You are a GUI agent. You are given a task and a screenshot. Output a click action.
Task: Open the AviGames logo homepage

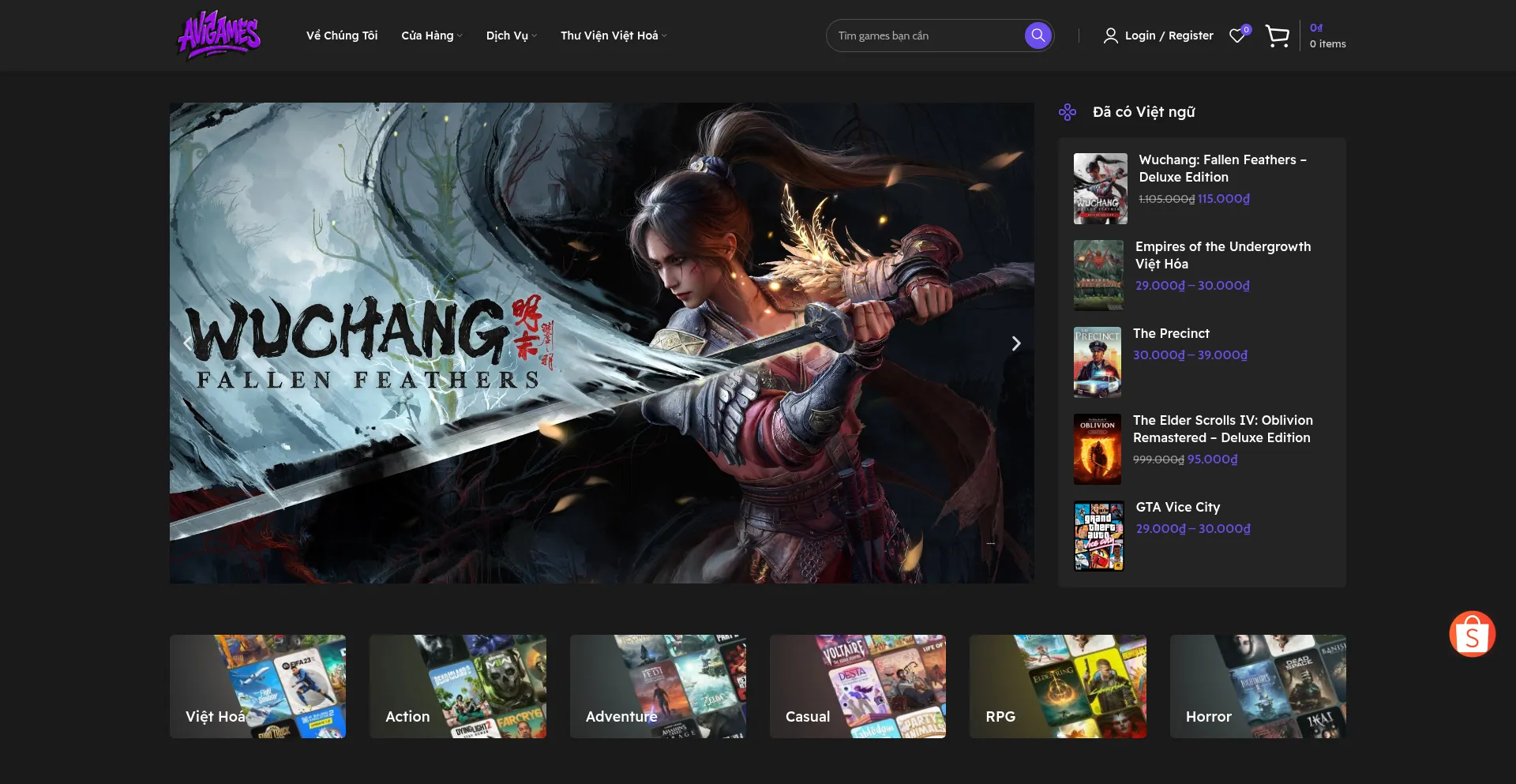click(219, 35)
